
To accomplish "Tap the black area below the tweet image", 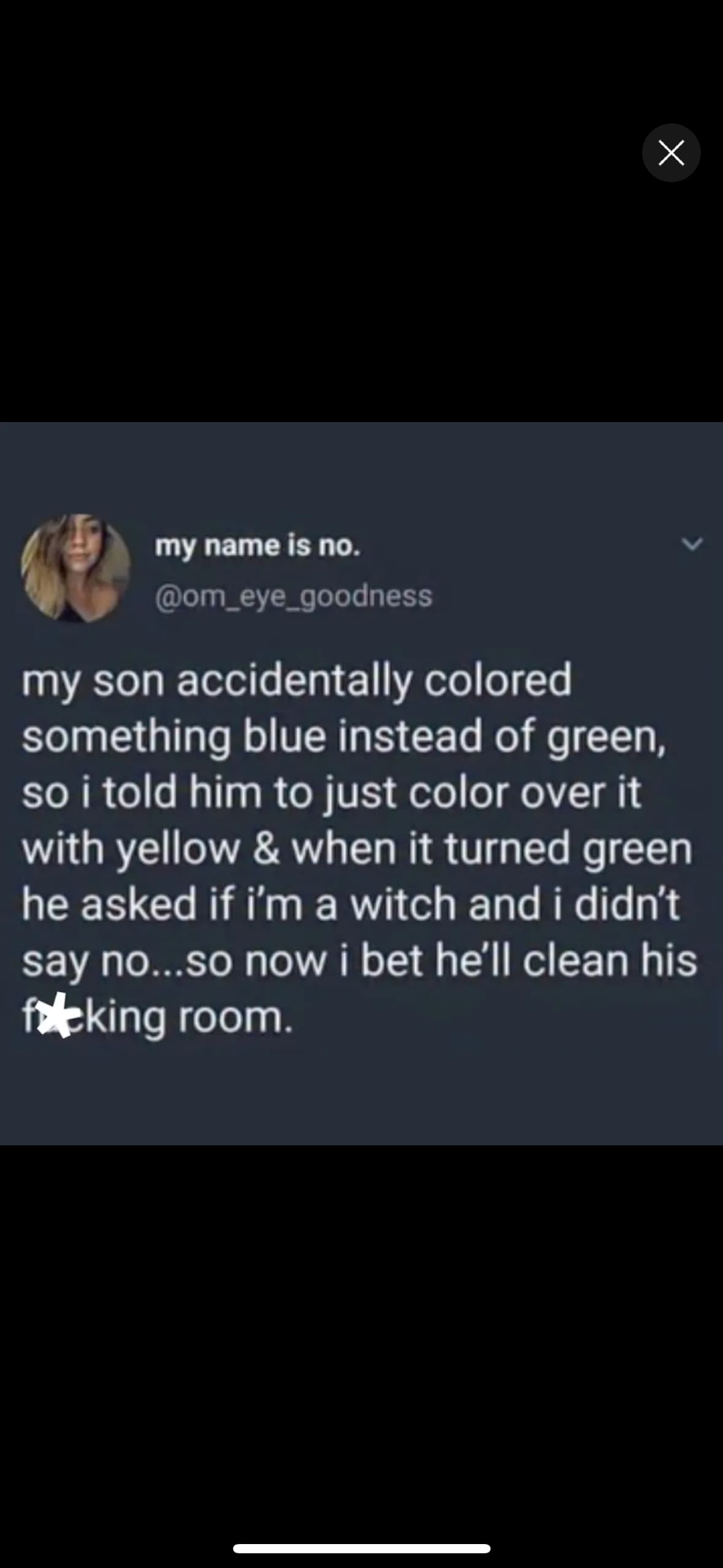I will coord(361,1337).
